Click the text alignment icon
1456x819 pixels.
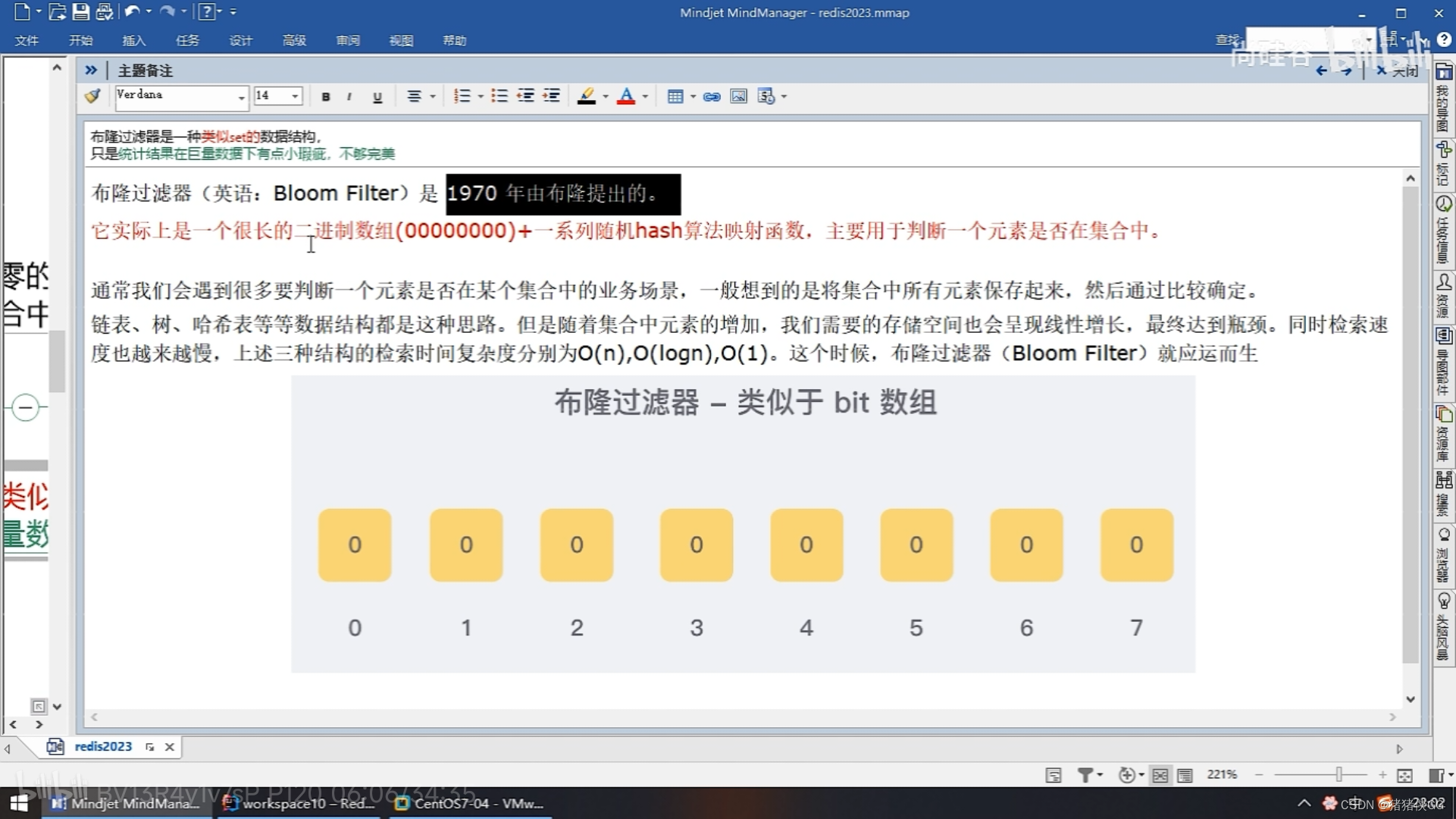click(414, 96)
